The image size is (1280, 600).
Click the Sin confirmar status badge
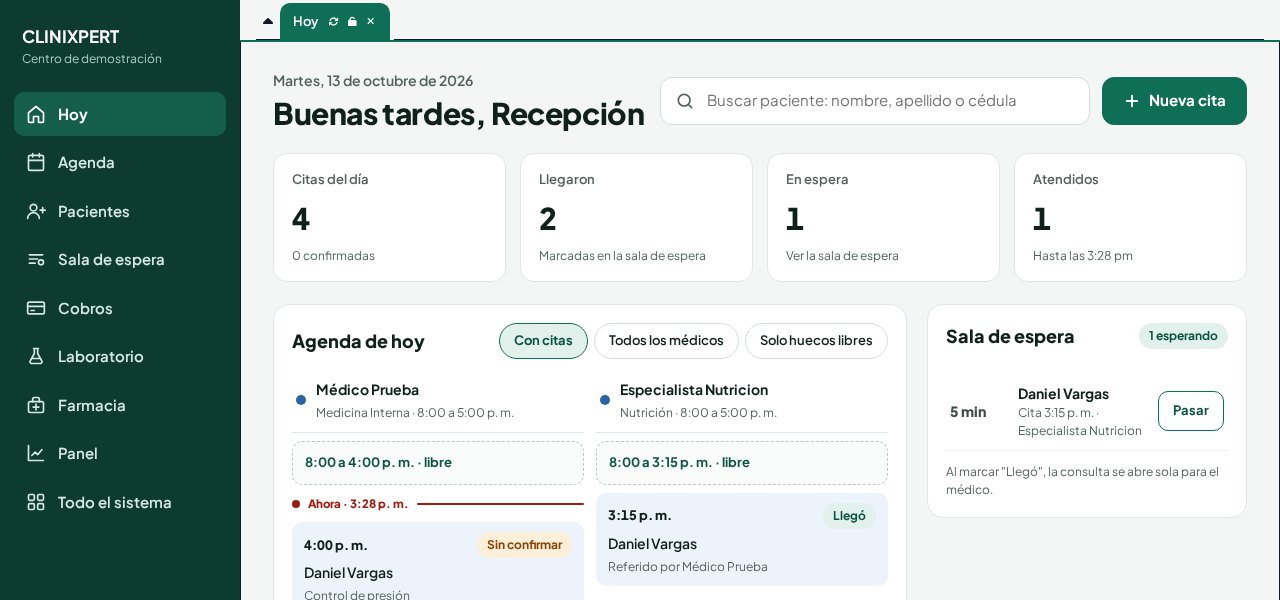tap(524, 545)
